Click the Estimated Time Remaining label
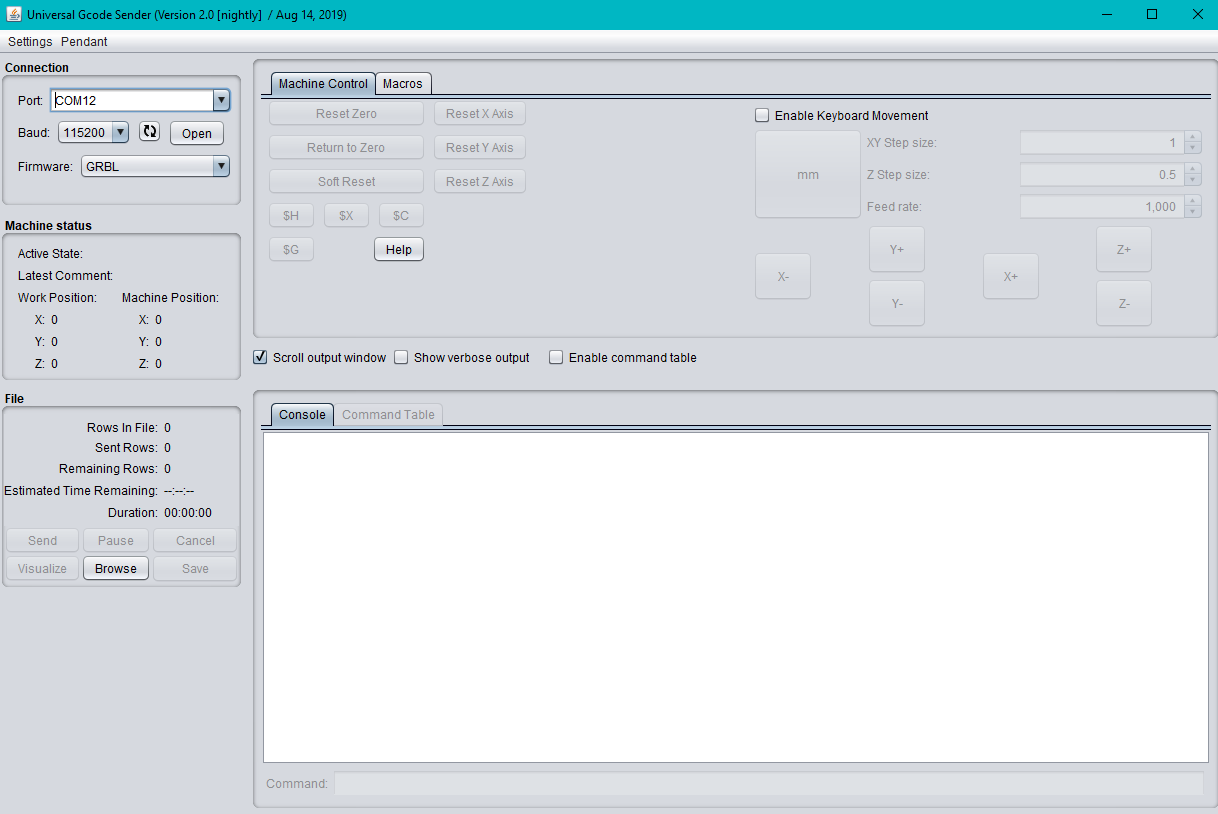This screenshot has height=814, width=1218. pos(81,491)
